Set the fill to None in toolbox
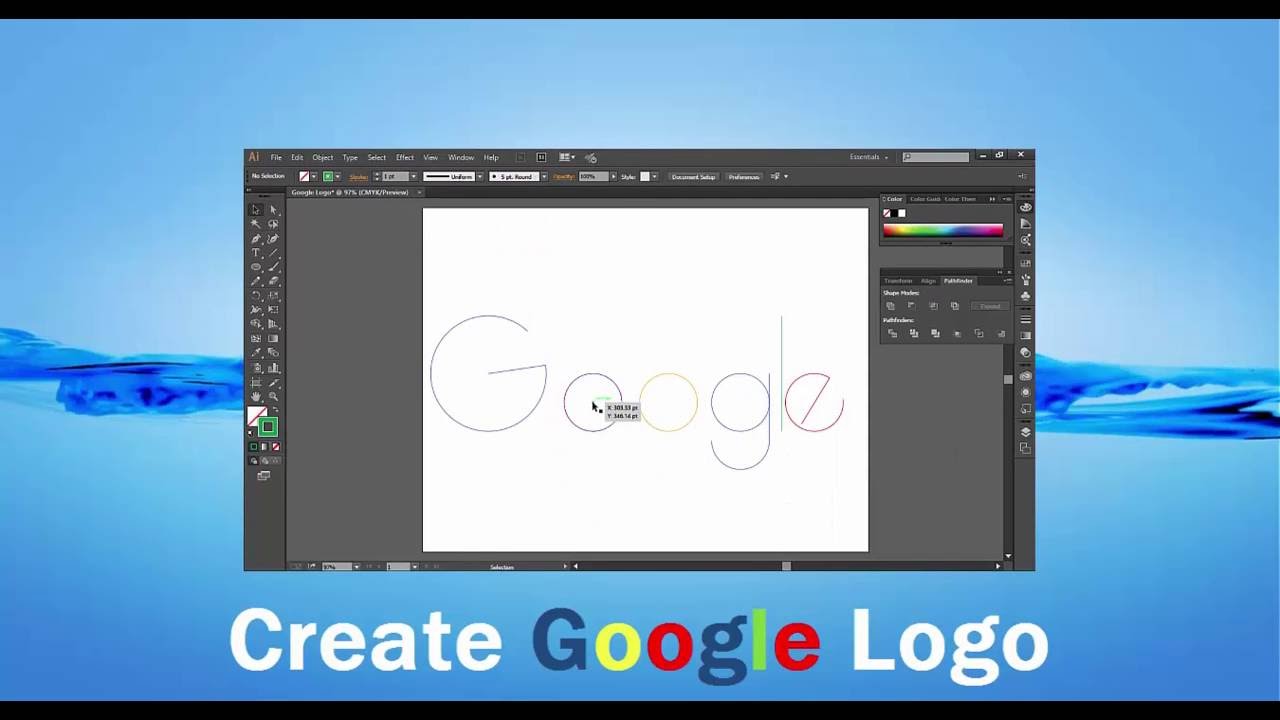This screenshot has height=720, width=1280. (276, 446)
